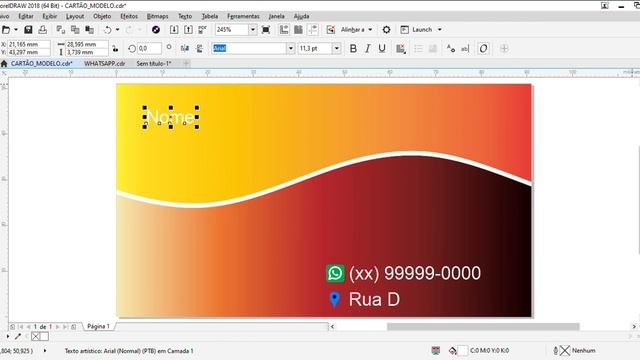Click the Text properties icon
Screen dimensions: 640x360
pos(451,49)
